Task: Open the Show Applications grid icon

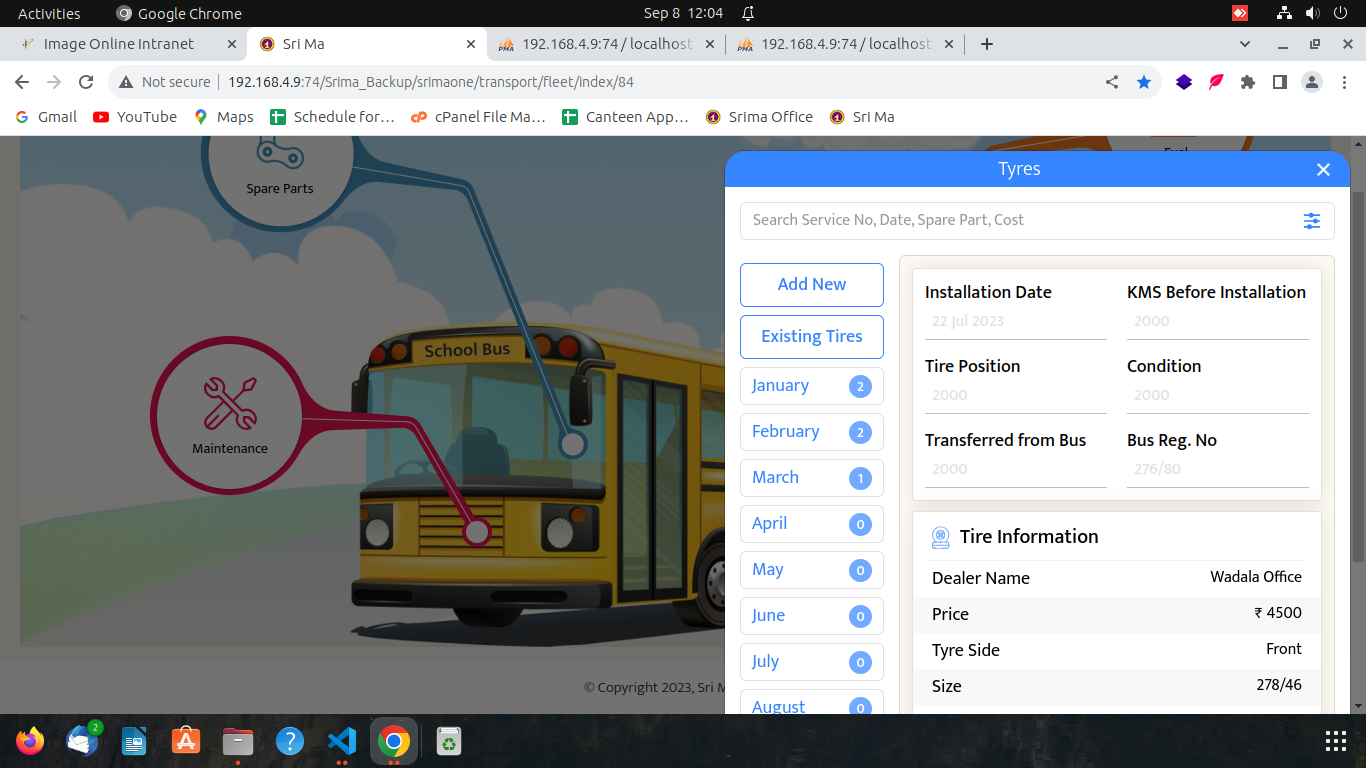Action: [x=1335, y=741]
